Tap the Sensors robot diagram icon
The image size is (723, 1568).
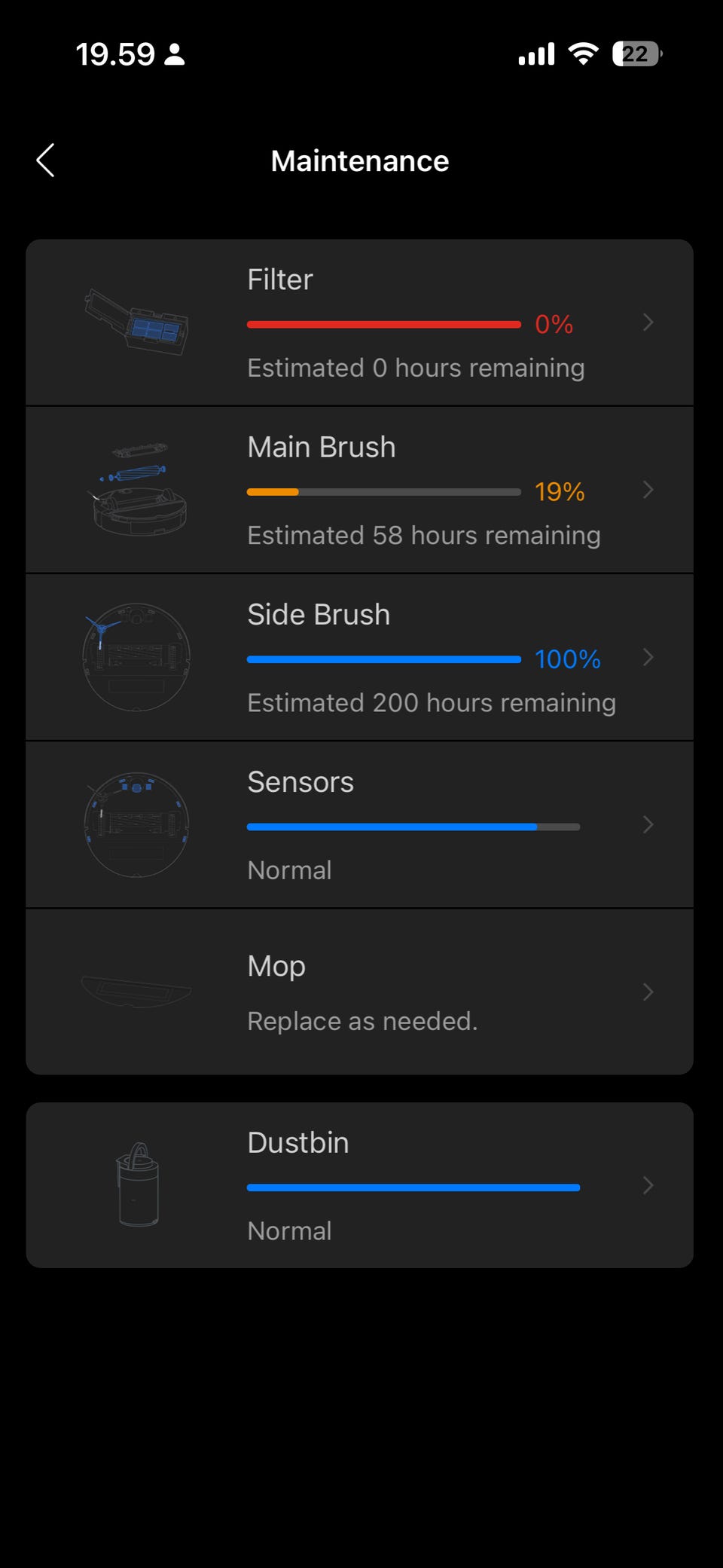pos(136,824)
